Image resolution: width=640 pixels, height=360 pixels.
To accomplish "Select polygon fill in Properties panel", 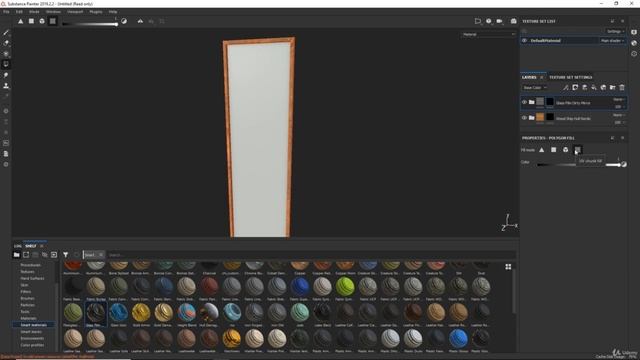I will point(553,150).
